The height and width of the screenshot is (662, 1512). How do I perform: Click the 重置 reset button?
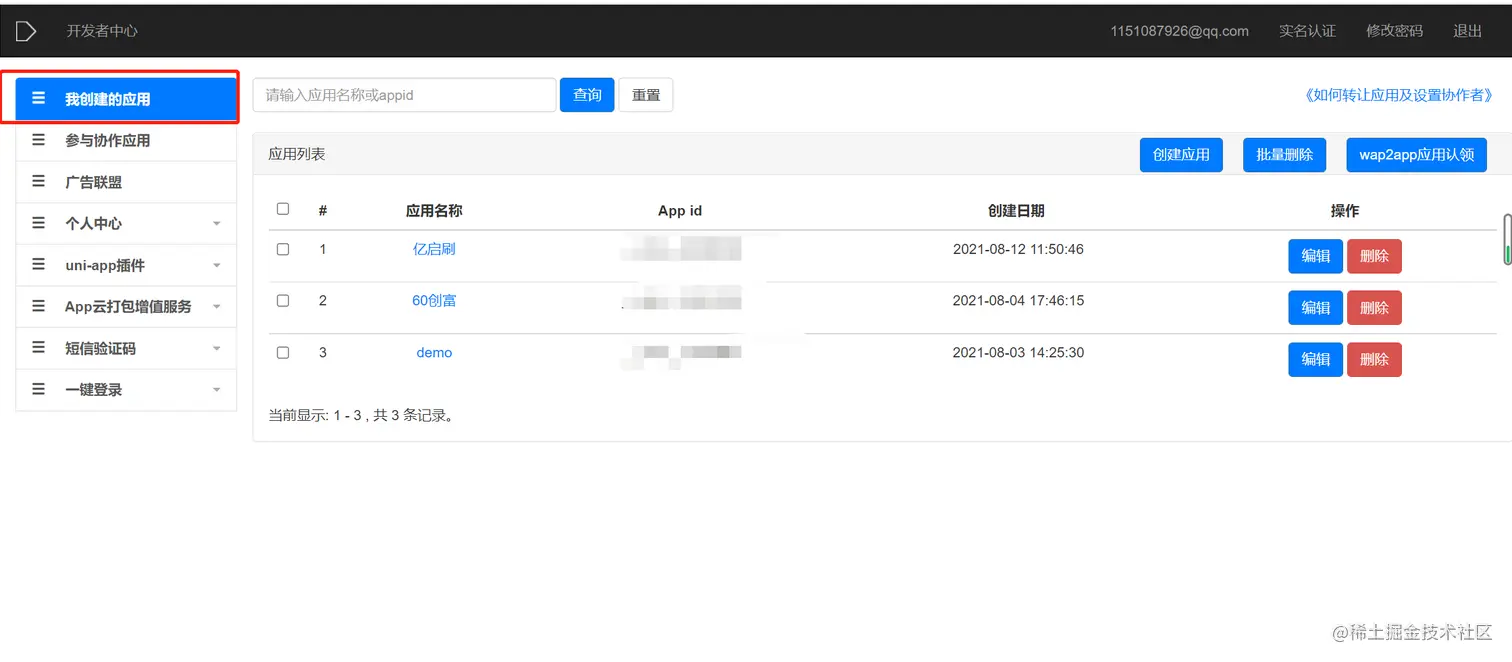[646, 95]
